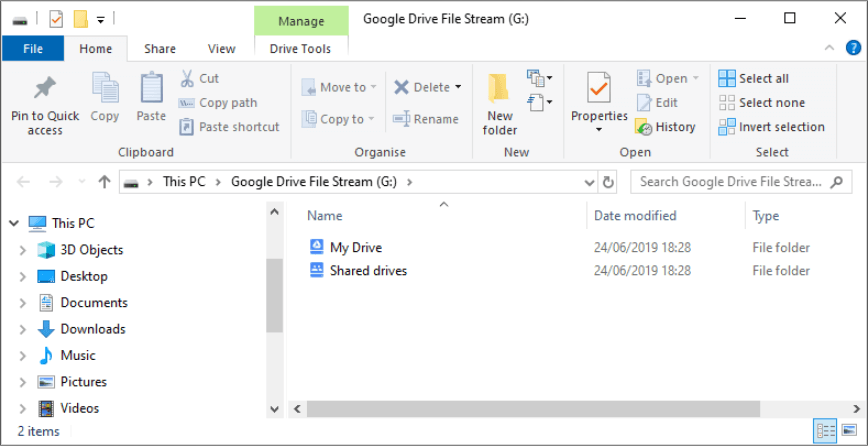The height and width of the screenshot is (446, 868).
Task: Switch to the Share tab
Action: [159, 49]
